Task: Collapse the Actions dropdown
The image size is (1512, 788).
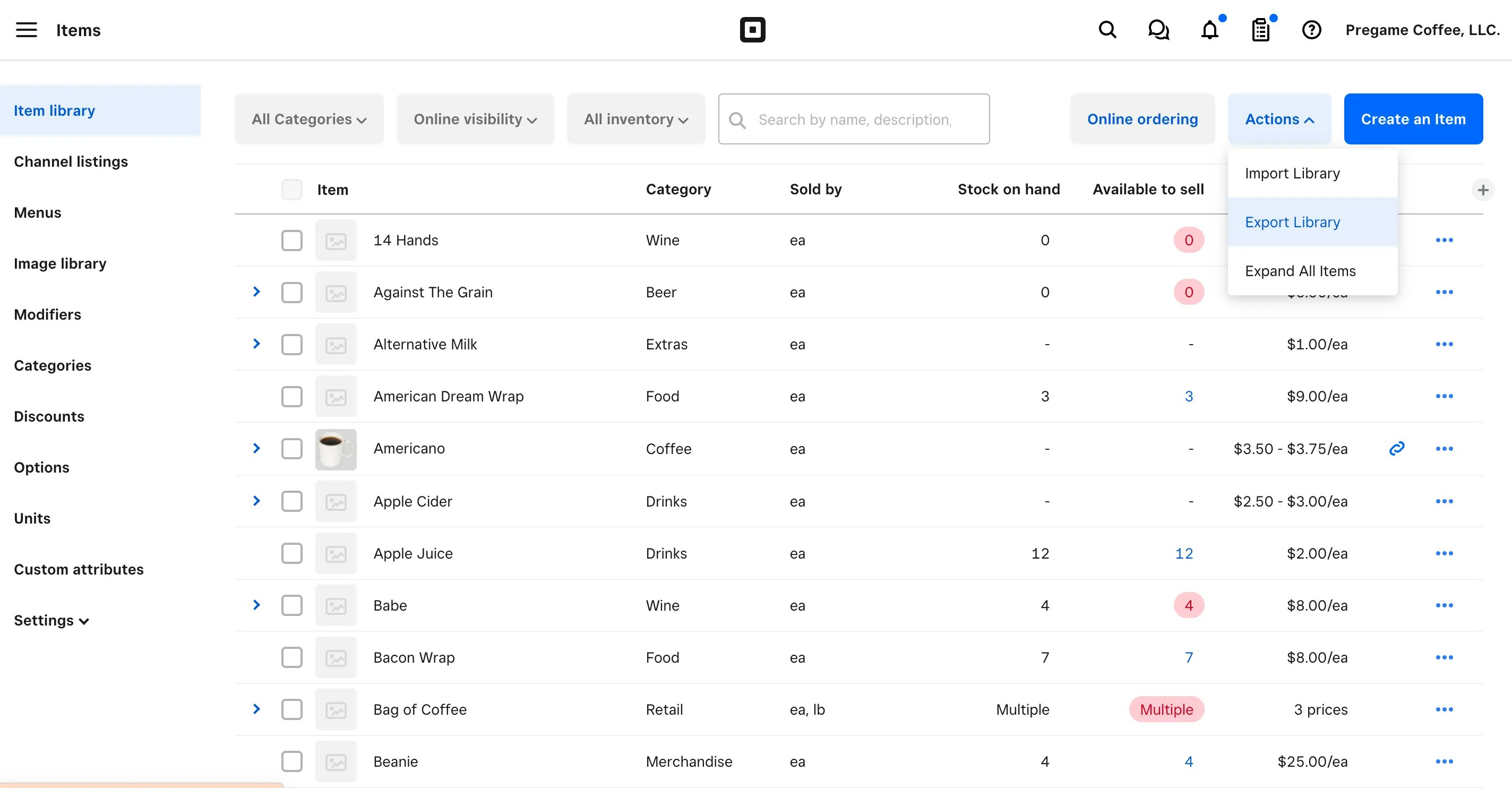Action: (1279, 119)
